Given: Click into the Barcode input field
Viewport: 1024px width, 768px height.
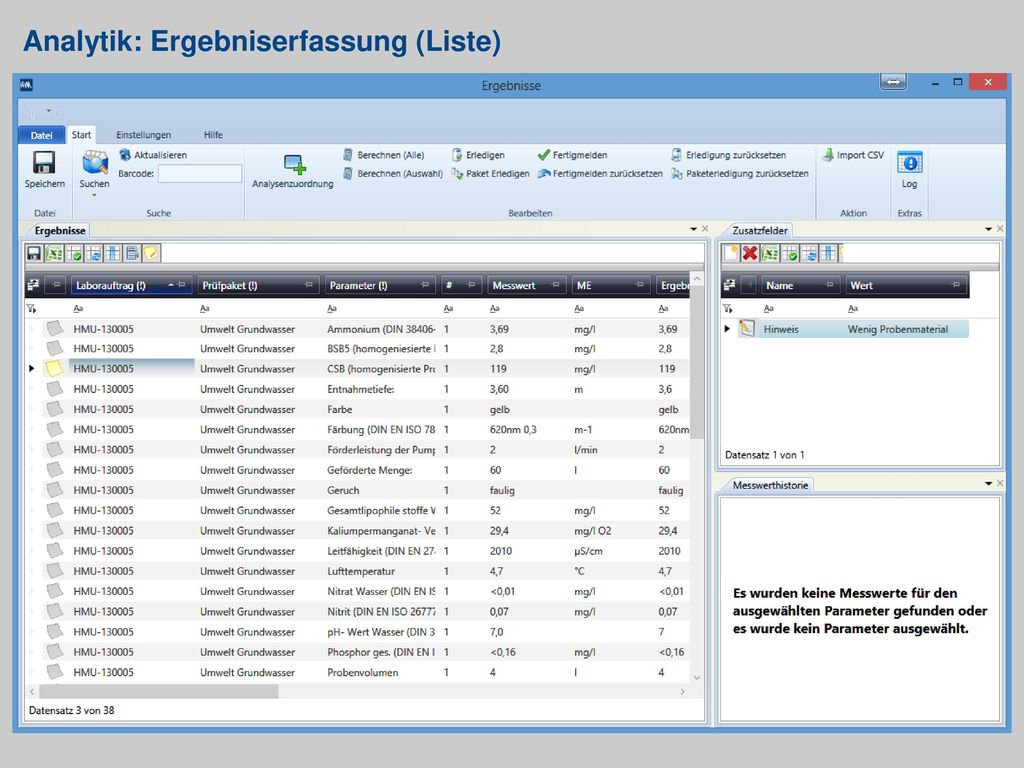Looking at the screenshot, I should 200,174.
